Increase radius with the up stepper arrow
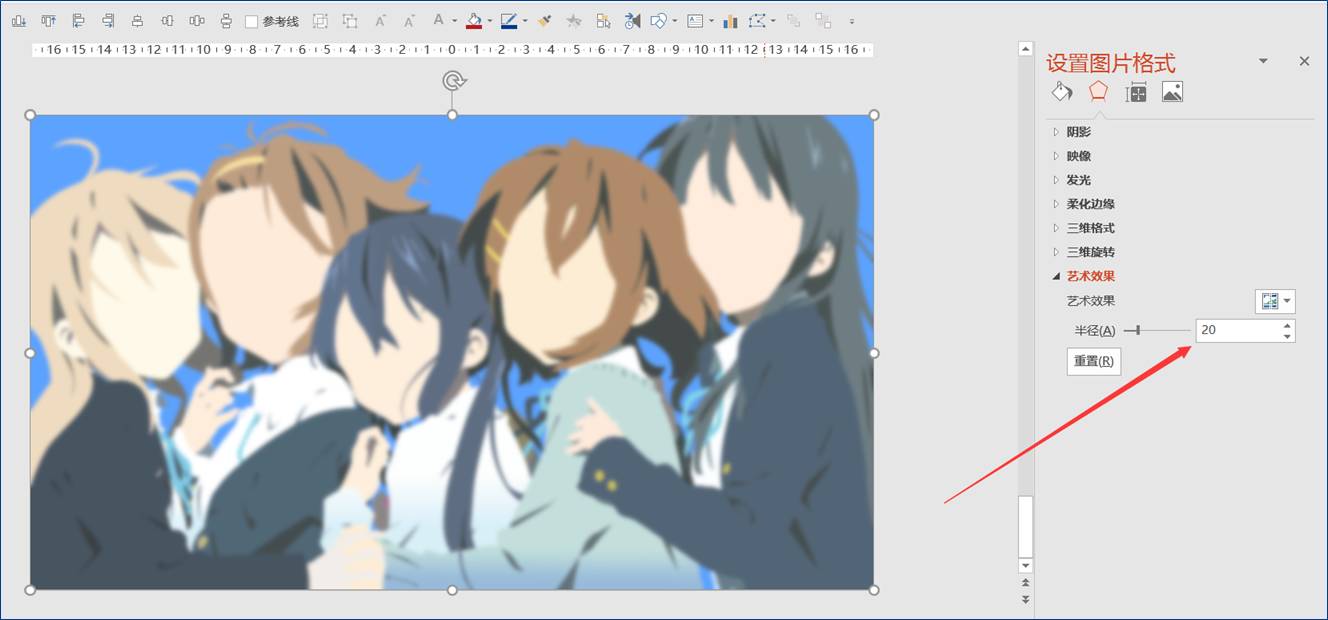This screenshot has height=620, width=1328. (1287, 325)
